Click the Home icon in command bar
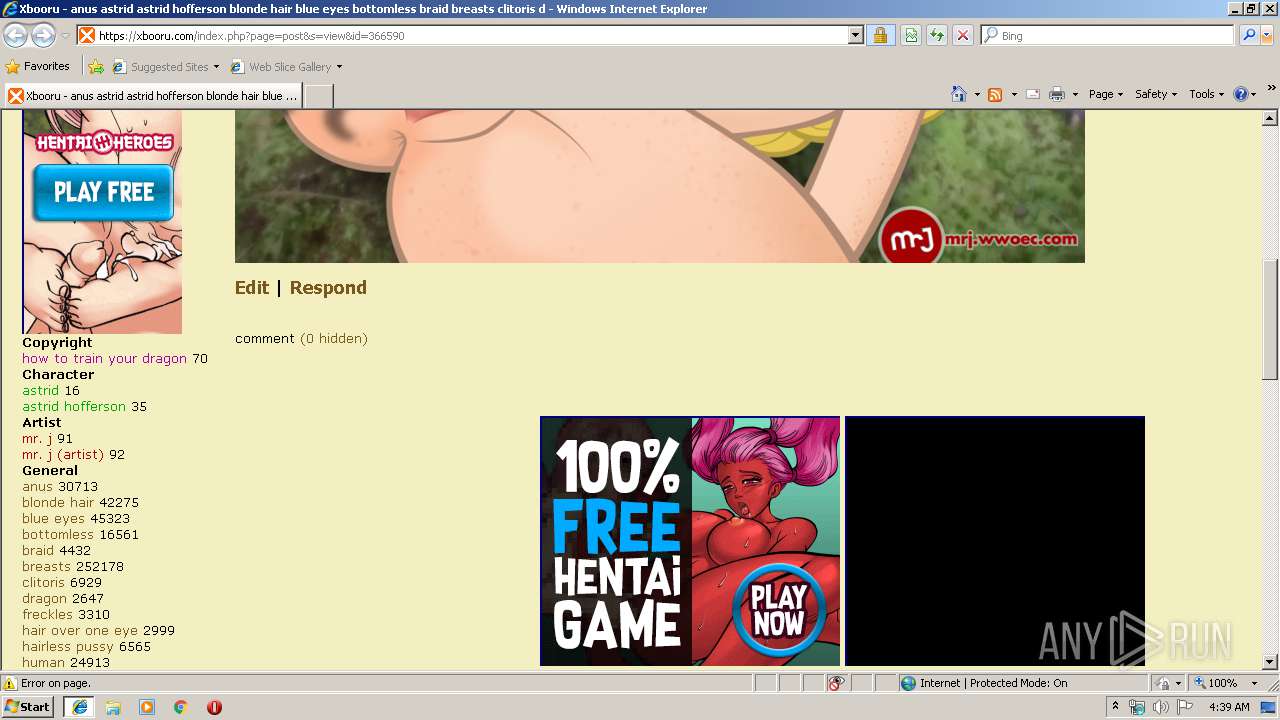The width and height of the screenshot is (1280, 720). [x=959, y=94]
